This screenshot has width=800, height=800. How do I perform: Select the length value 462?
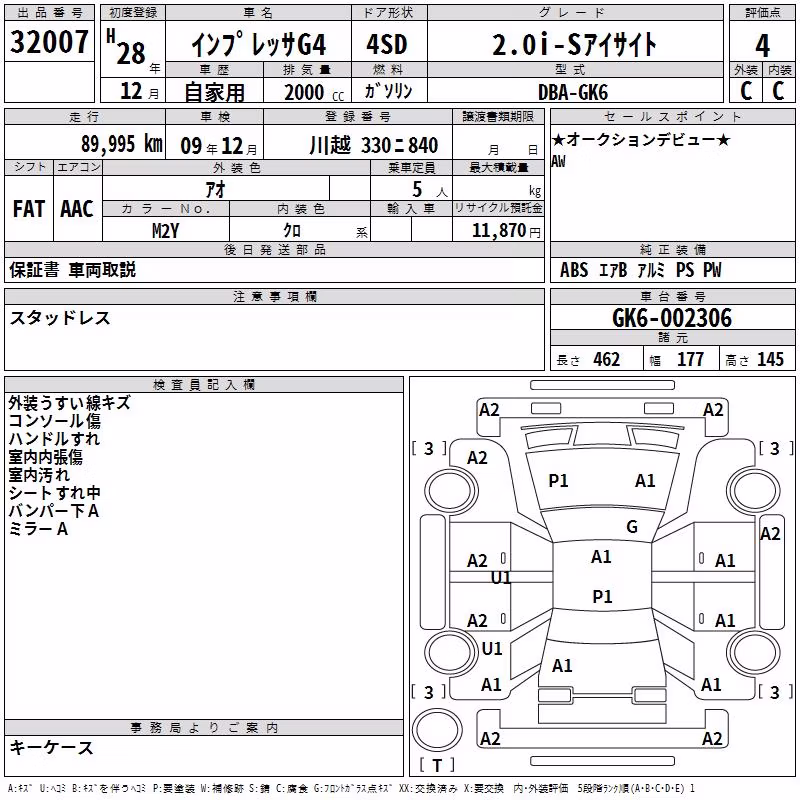607,360
